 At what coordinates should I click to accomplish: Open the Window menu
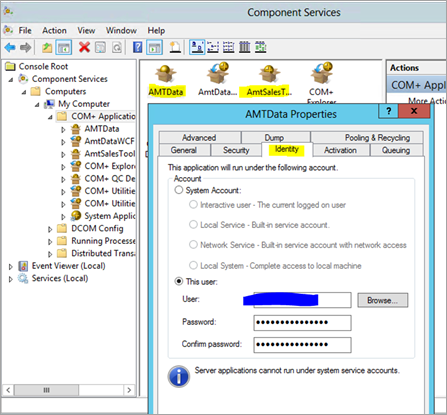click(x=121, y=31)
